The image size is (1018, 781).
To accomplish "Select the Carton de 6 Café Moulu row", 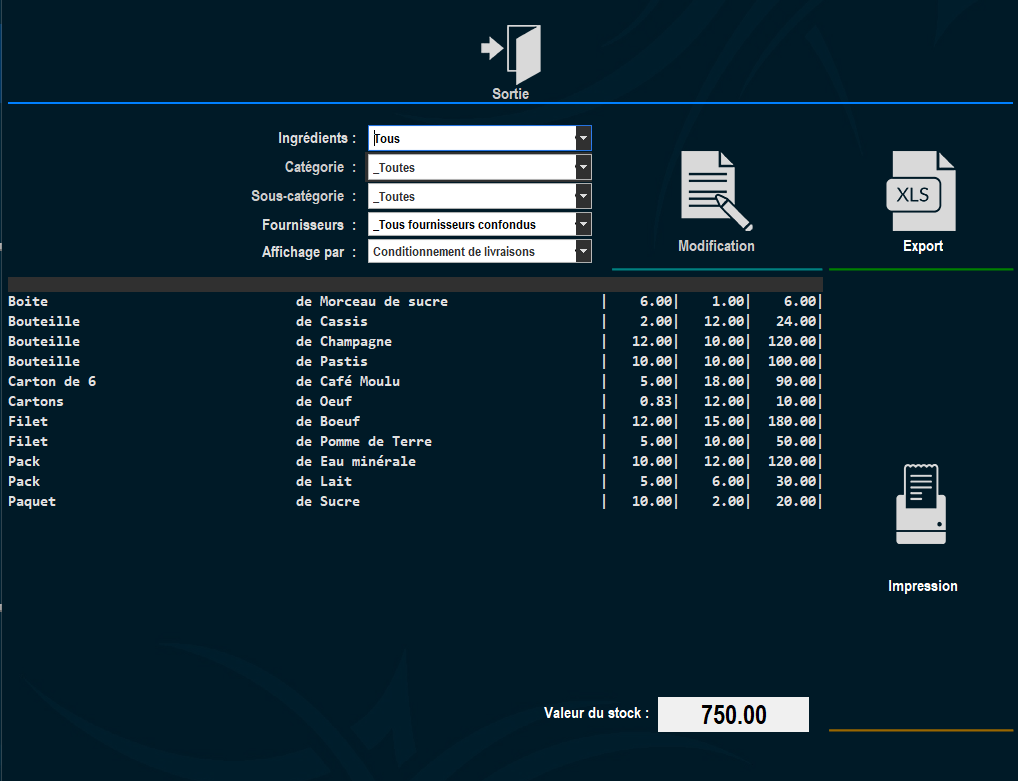I will click(416, 382).
